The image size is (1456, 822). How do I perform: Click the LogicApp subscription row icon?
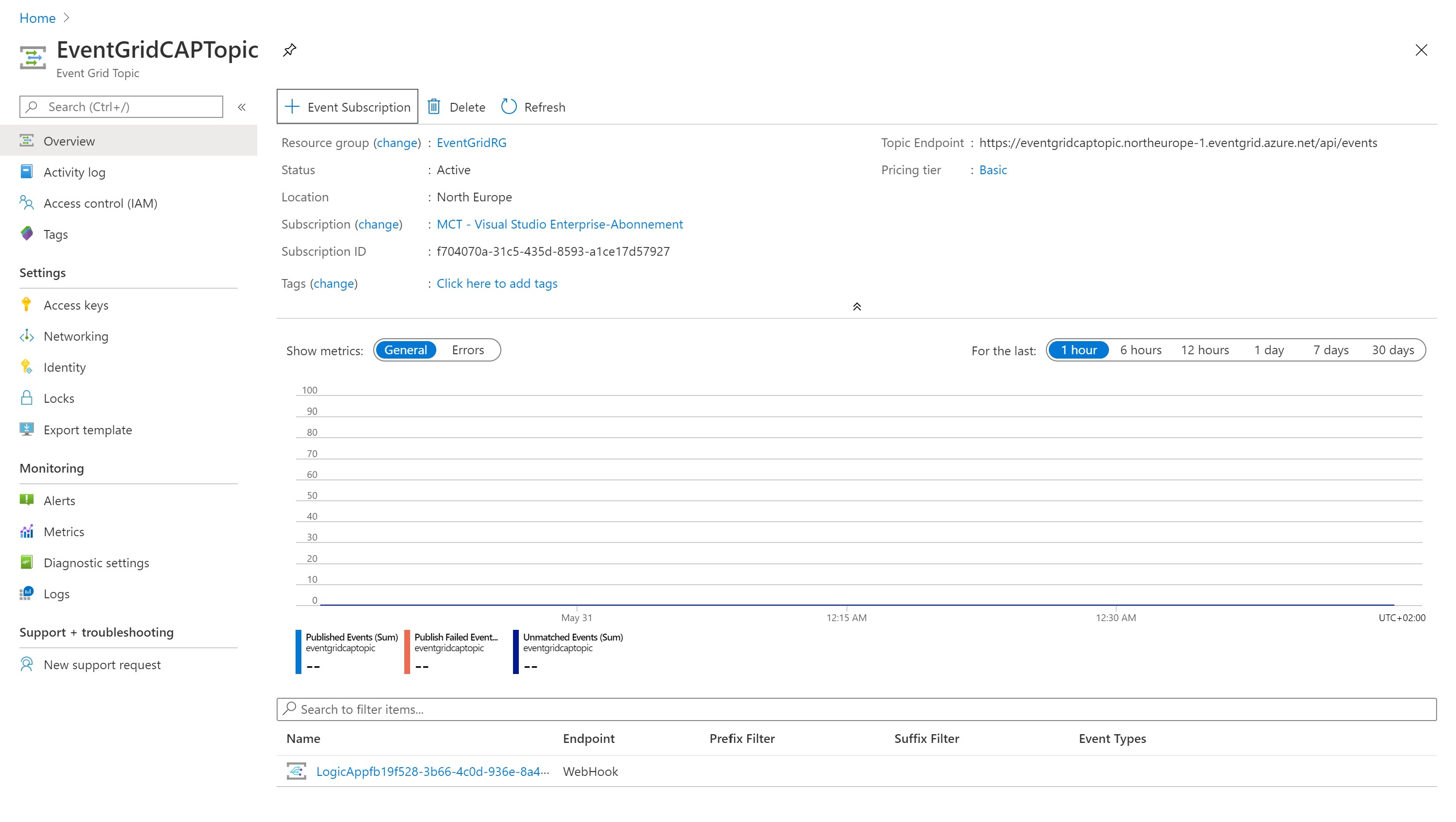[x=296, y=771]
